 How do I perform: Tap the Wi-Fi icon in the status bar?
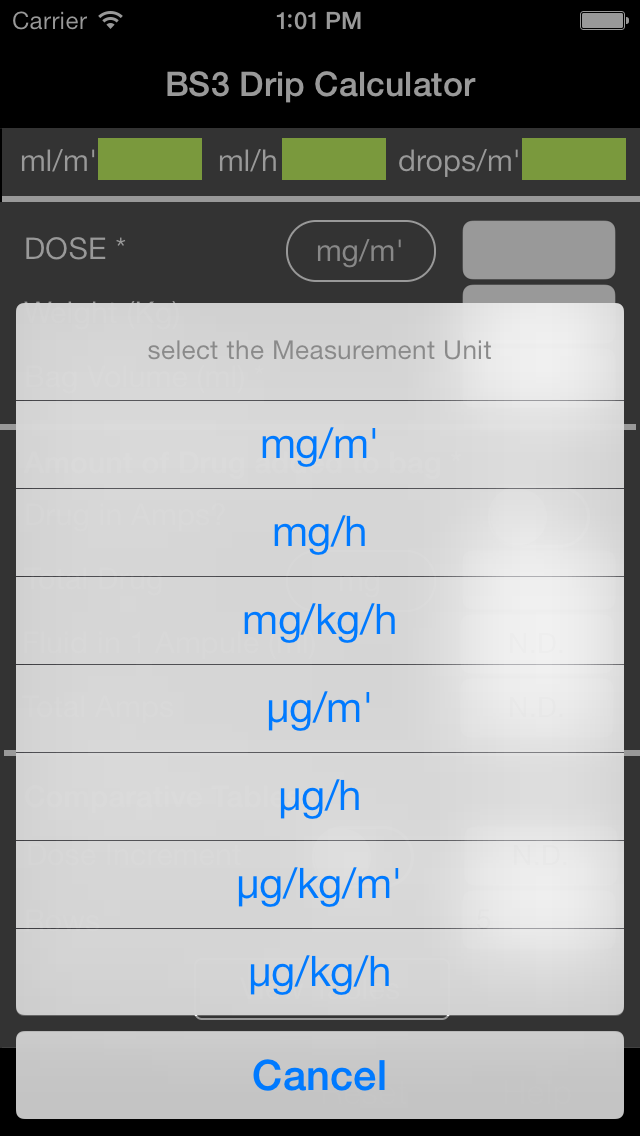coord(111,20)
